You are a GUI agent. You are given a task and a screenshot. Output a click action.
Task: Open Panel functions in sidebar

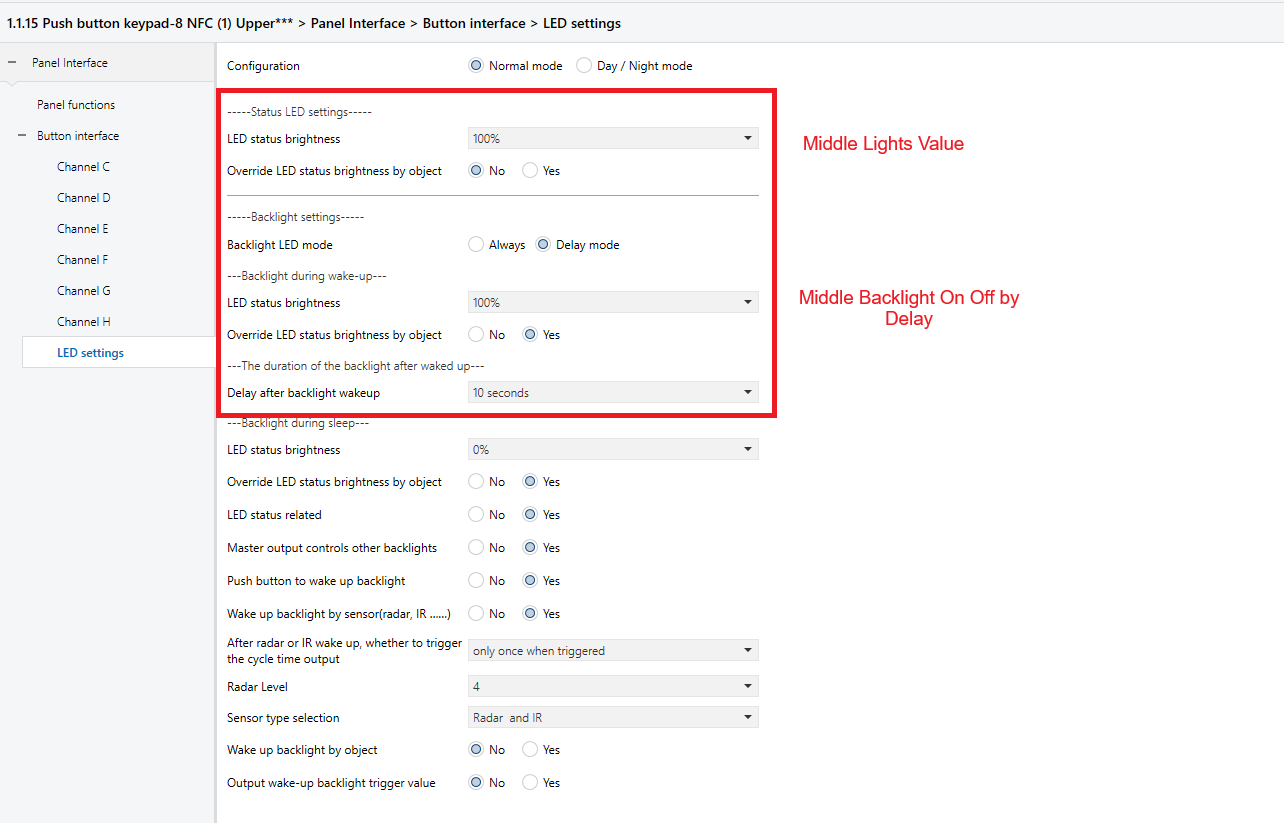[x=76, y=105]
